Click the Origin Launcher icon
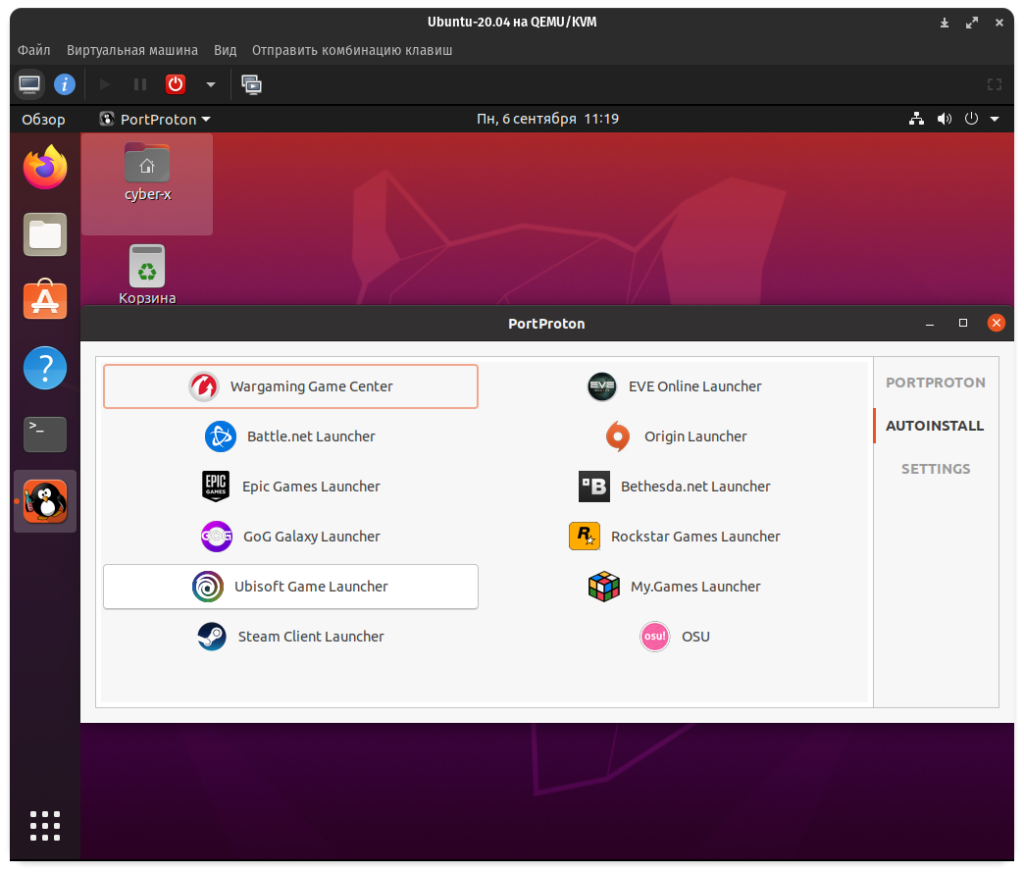 [x=618, y=437]
